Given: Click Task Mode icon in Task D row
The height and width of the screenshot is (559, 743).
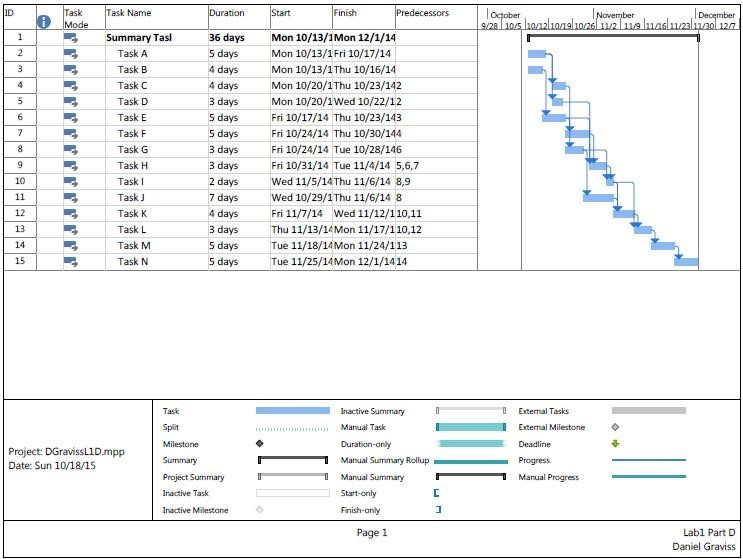Looking at the screenshot, I should tap(71, 102).
